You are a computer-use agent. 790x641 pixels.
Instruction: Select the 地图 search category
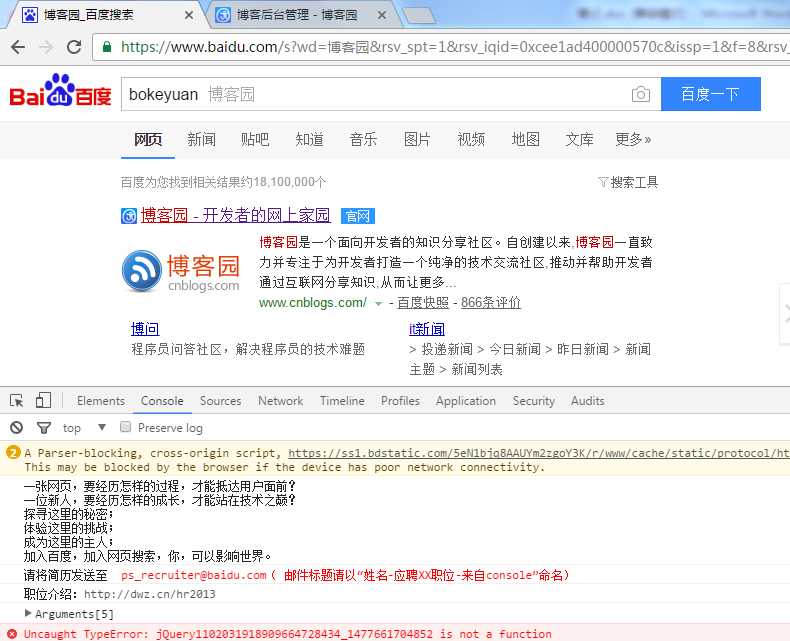pos(525,139)
